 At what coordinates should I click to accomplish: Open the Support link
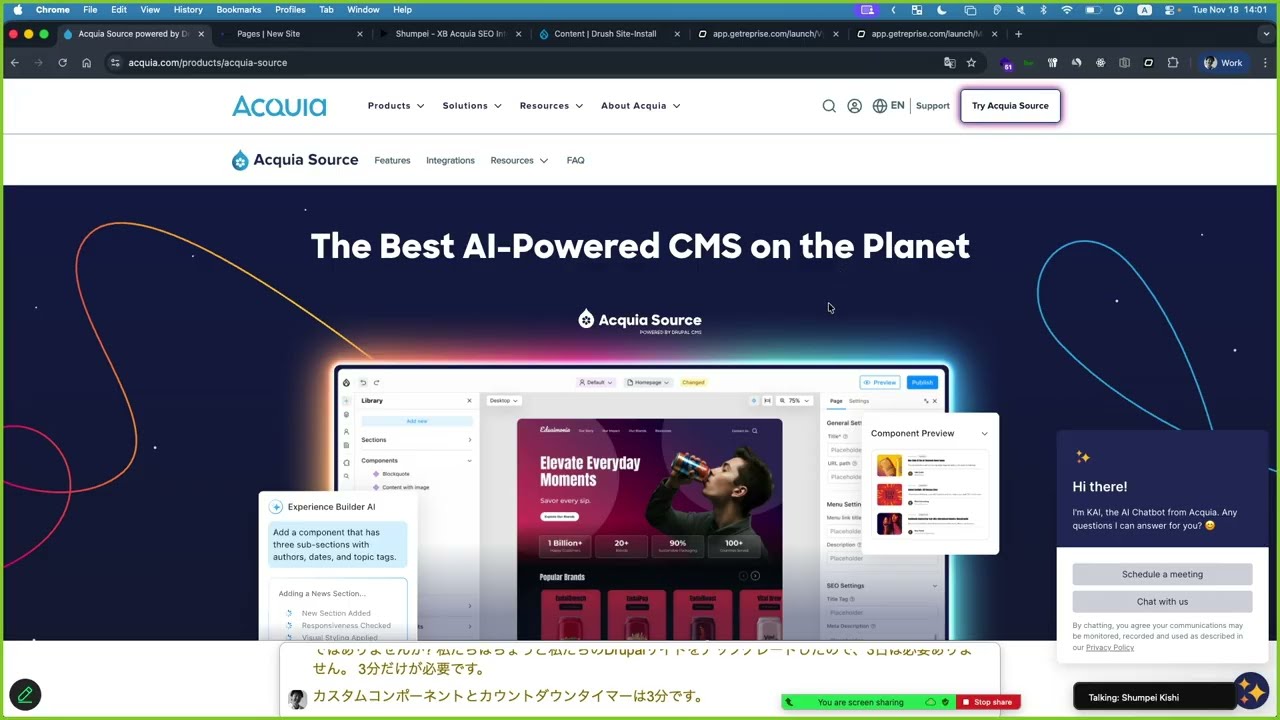pos(933,106)
